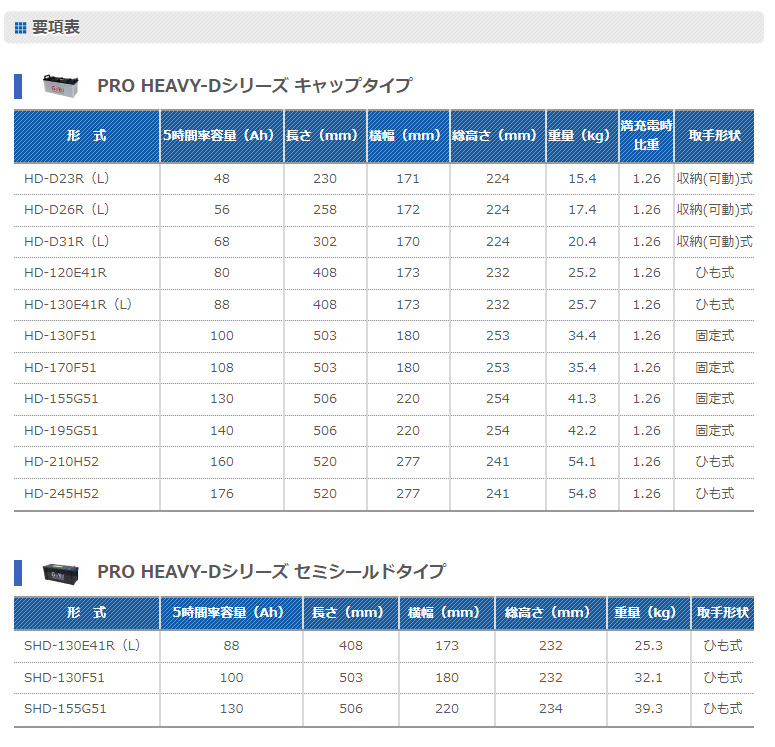Click capacity value 88 in SHD-130E41R row
775x747 pixels.
tap(231, 646)
